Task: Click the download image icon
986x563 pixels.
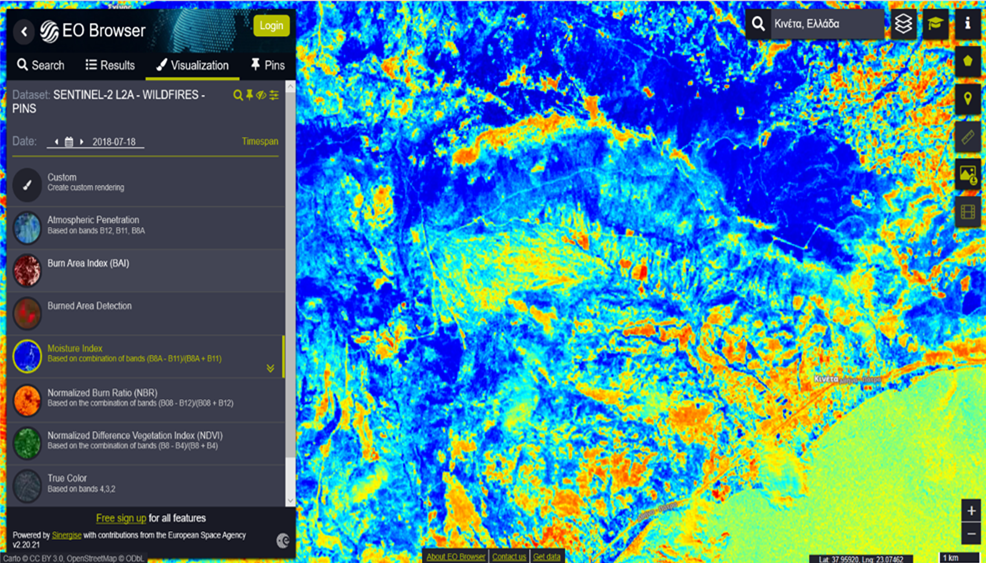Action: coord(967,175)
